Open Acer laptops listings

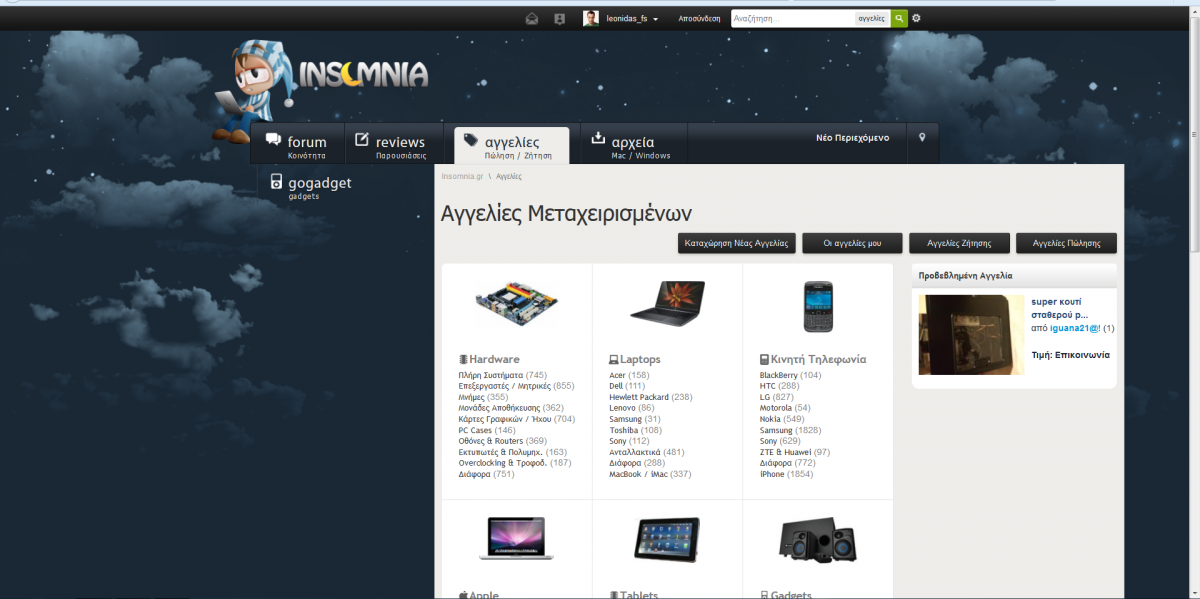click(x=618, y=375)
